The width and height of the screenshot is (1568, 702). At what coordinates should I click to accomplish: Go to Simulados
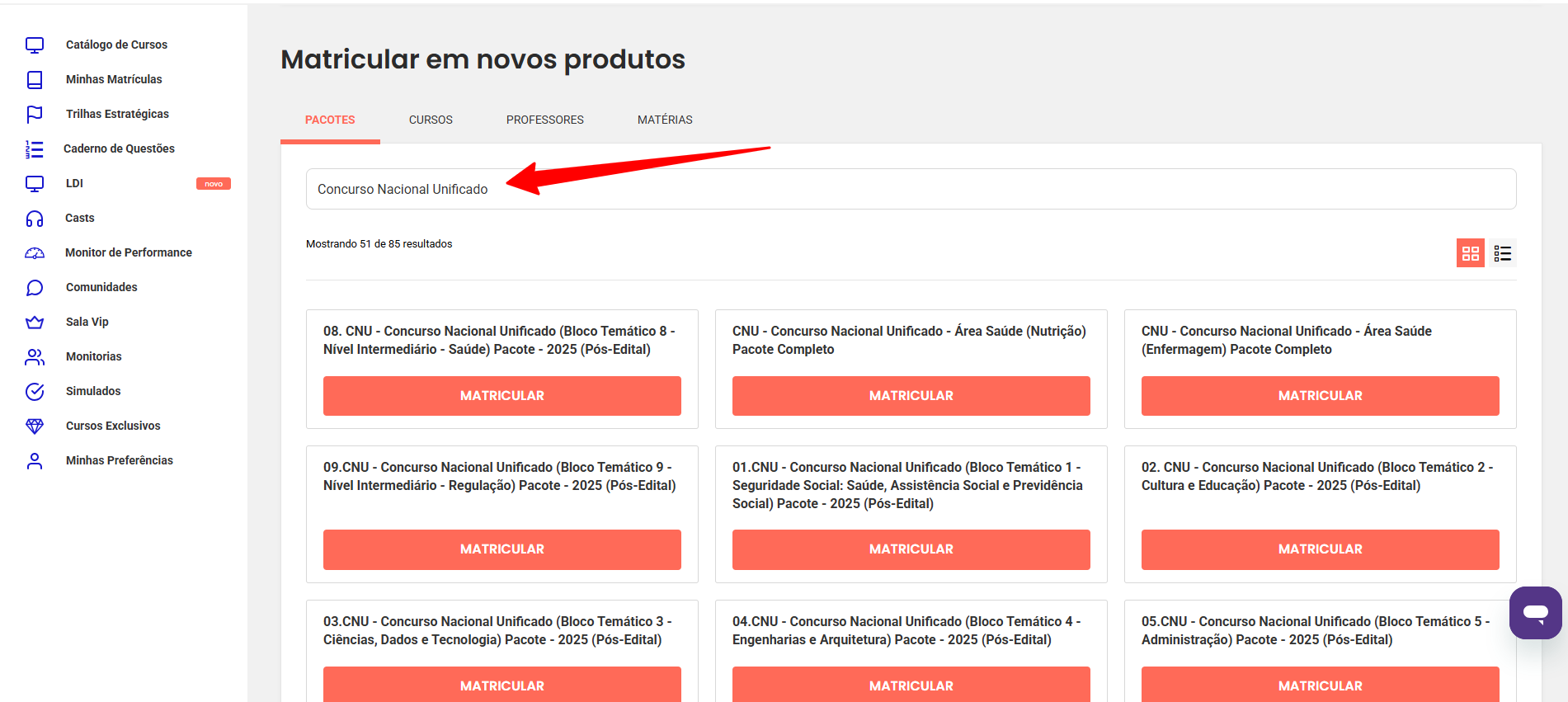coord(93,391)
